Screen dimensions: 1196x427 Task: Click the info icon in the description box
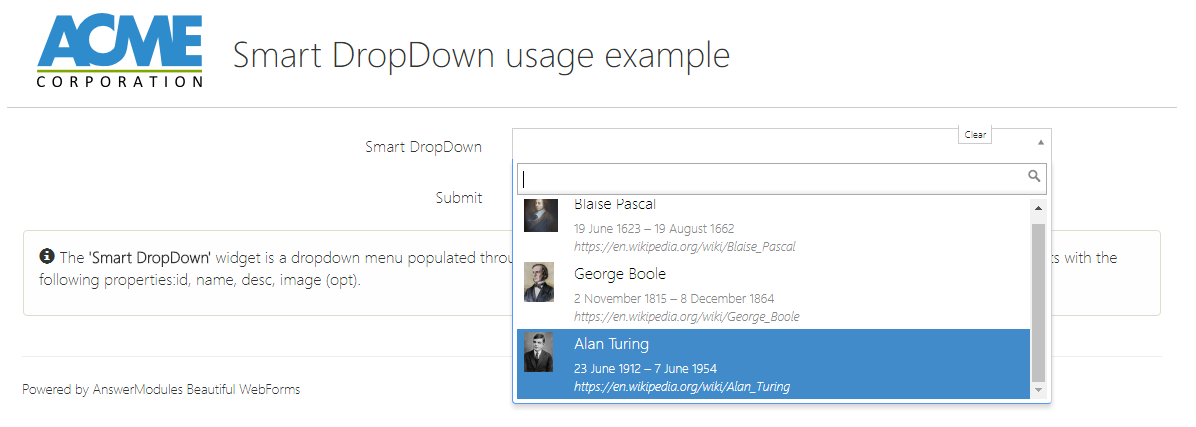click(x=46, y=257)
